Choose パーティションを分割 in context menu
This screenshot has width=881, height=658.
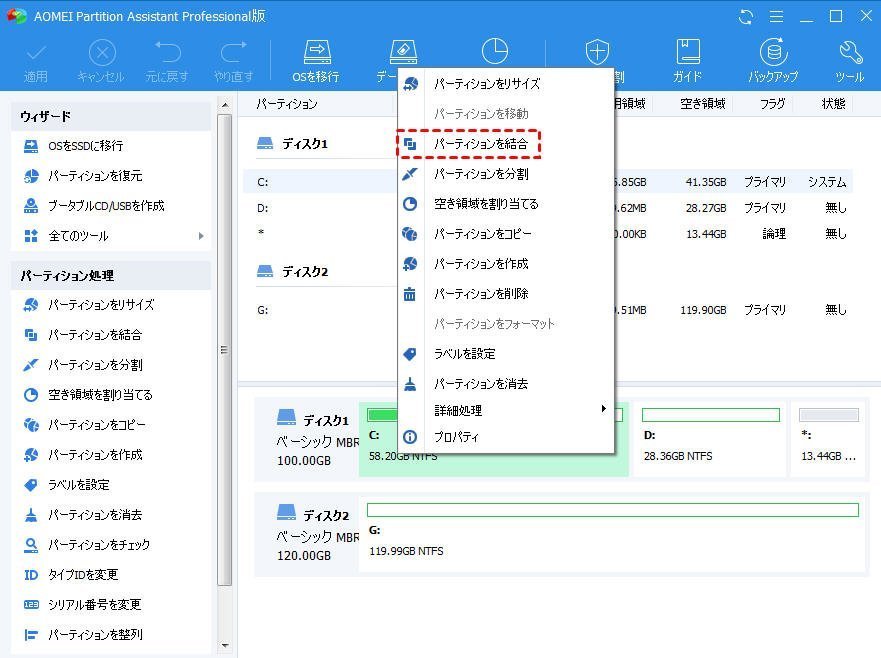coord(505,174)
